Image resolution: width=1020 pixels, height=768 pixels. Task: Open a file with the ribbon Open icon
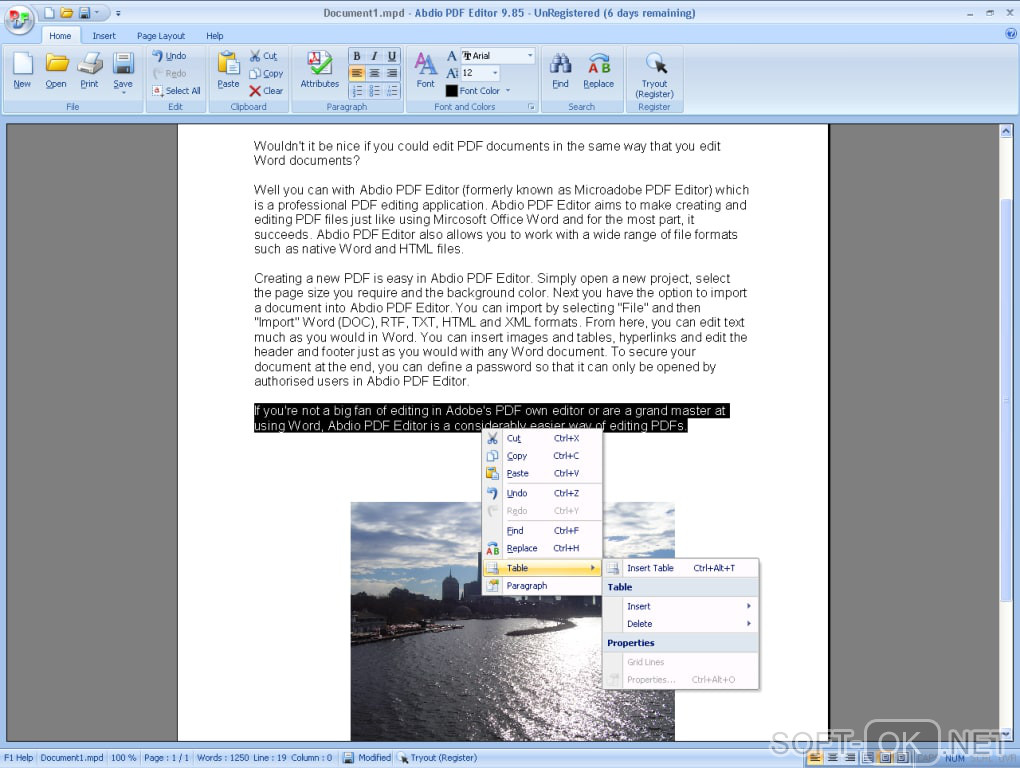[56, 70]
